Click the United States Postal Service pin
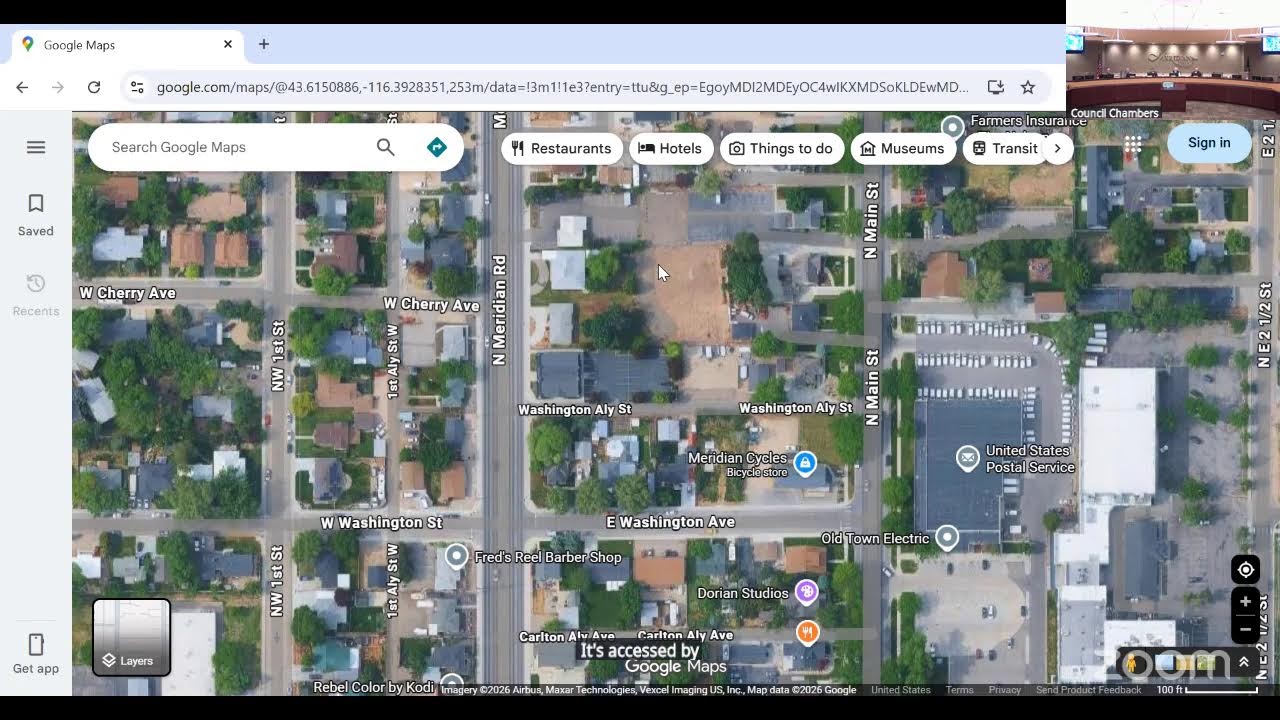The image size is (1280, 720). pos(967,458)
